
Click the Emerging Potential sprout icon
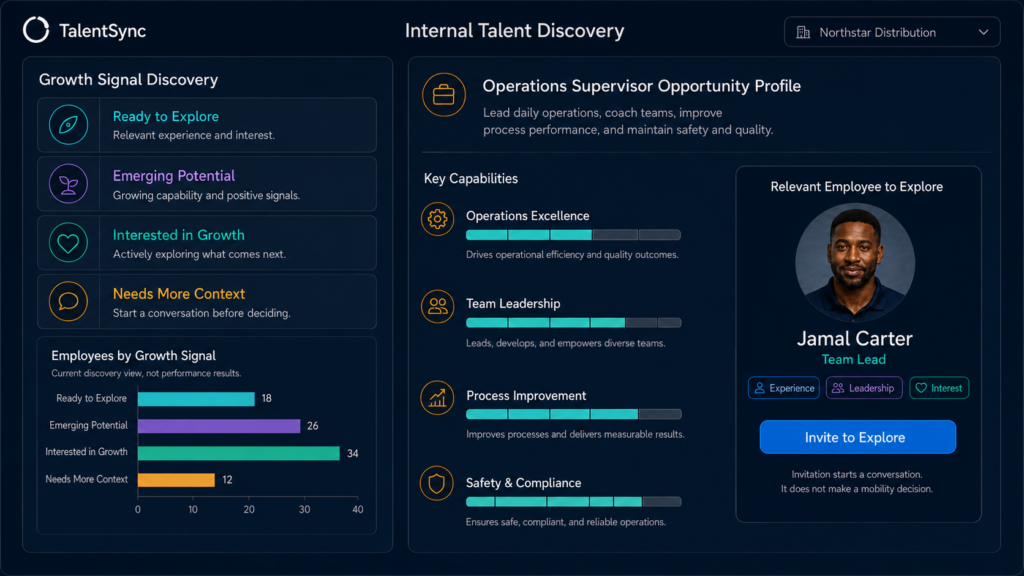coord(68,184)
